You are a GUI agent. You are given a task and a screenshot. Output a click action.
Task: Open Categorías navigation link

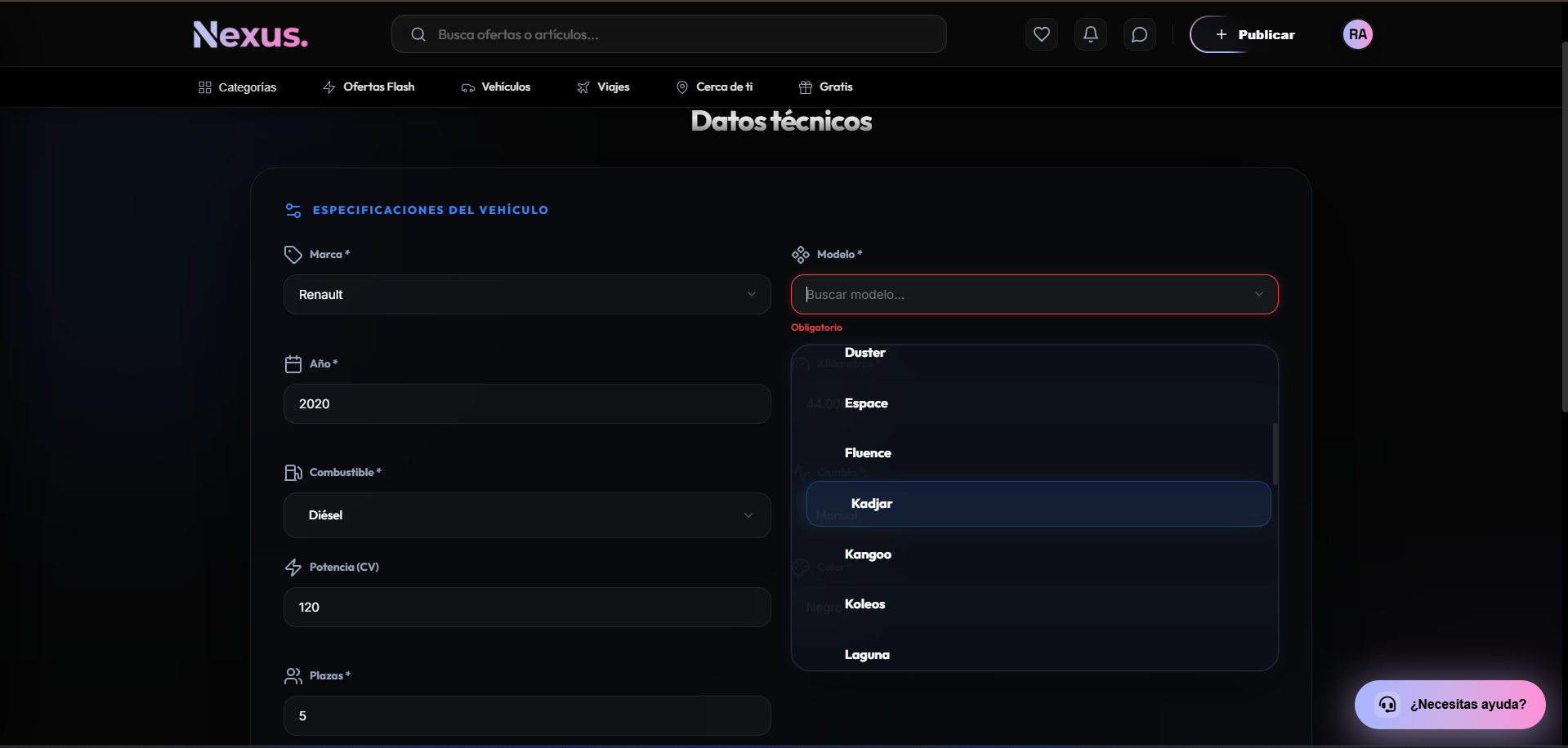tap(238, 87)
